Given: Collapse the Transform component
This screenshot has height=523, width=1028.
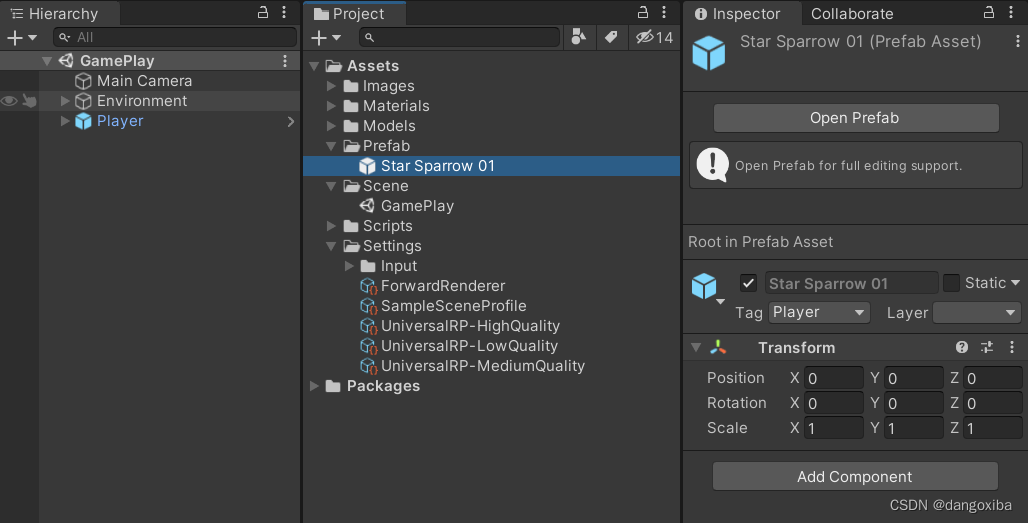Looking at the screenshot, I should [696, 347].
